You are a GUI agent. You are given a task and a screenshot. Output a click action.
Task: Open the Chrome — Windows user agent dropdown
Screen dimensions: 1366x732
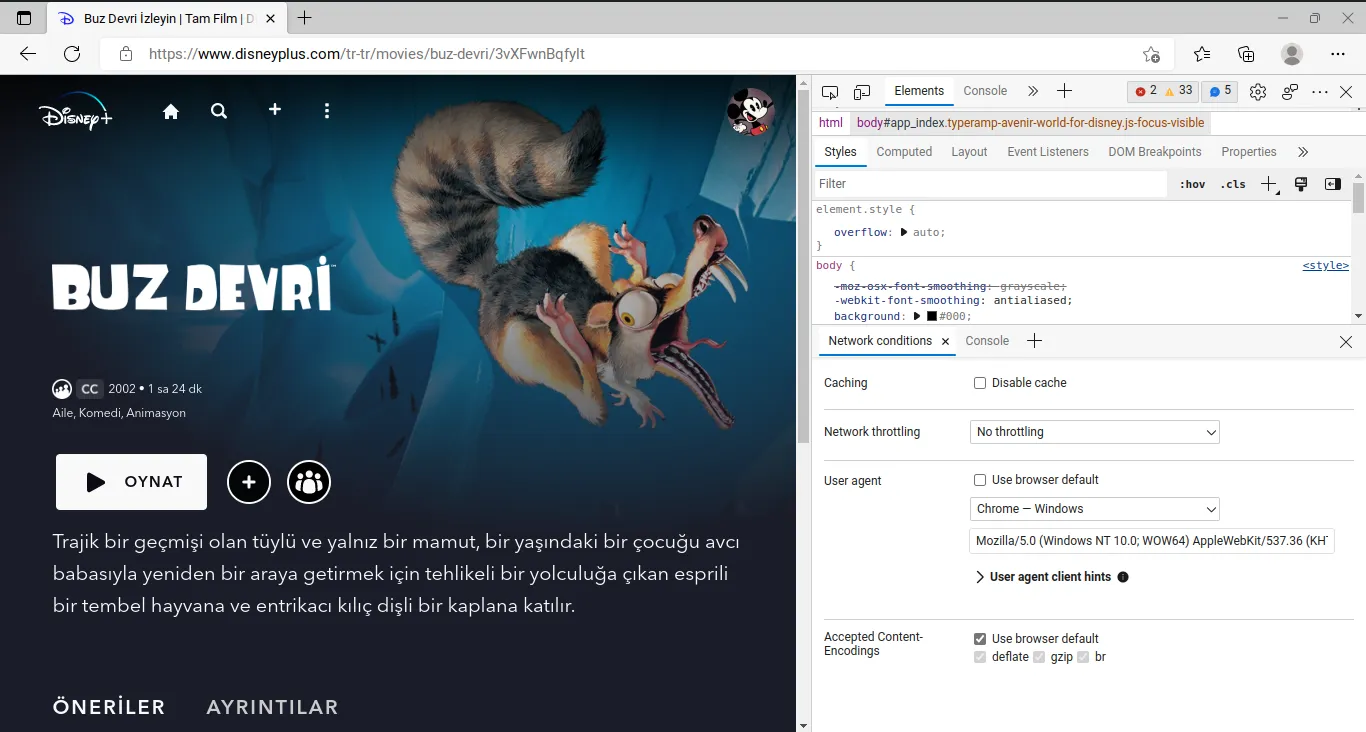pos(1094,509)
